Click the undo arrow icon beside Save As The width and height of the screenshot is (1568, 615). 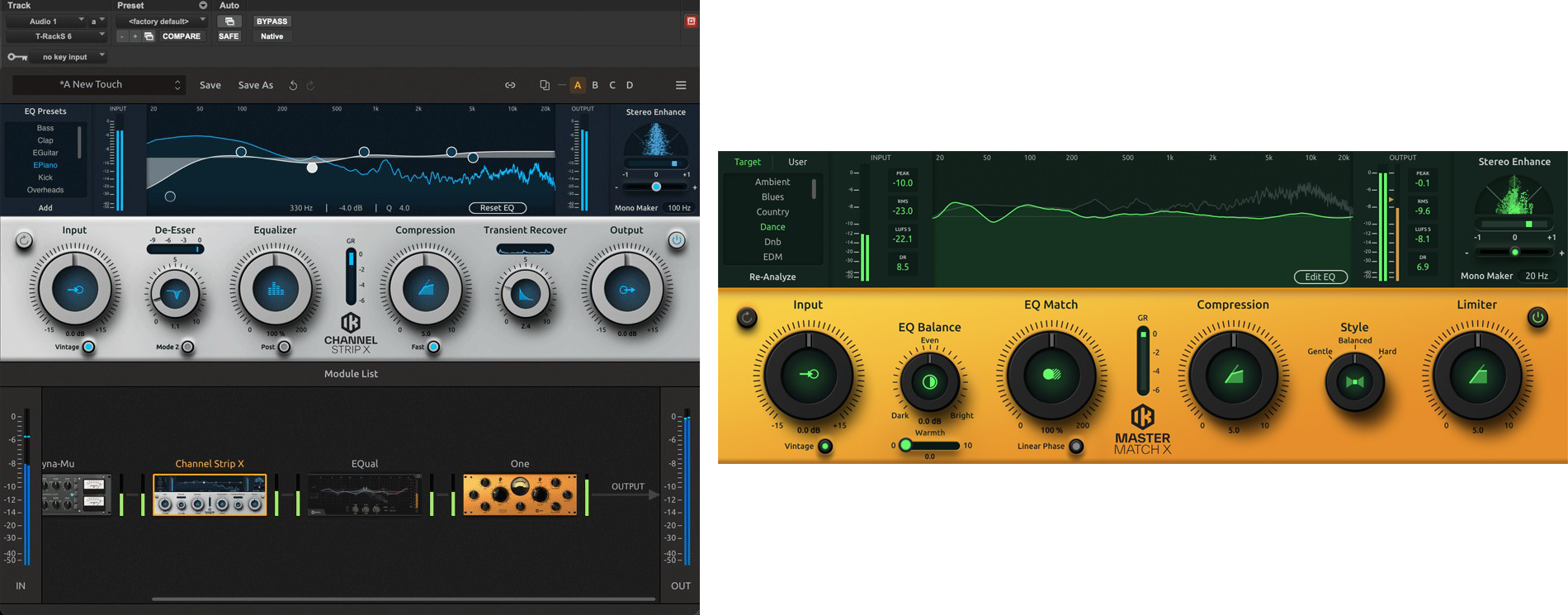click(x=293, y=85)
